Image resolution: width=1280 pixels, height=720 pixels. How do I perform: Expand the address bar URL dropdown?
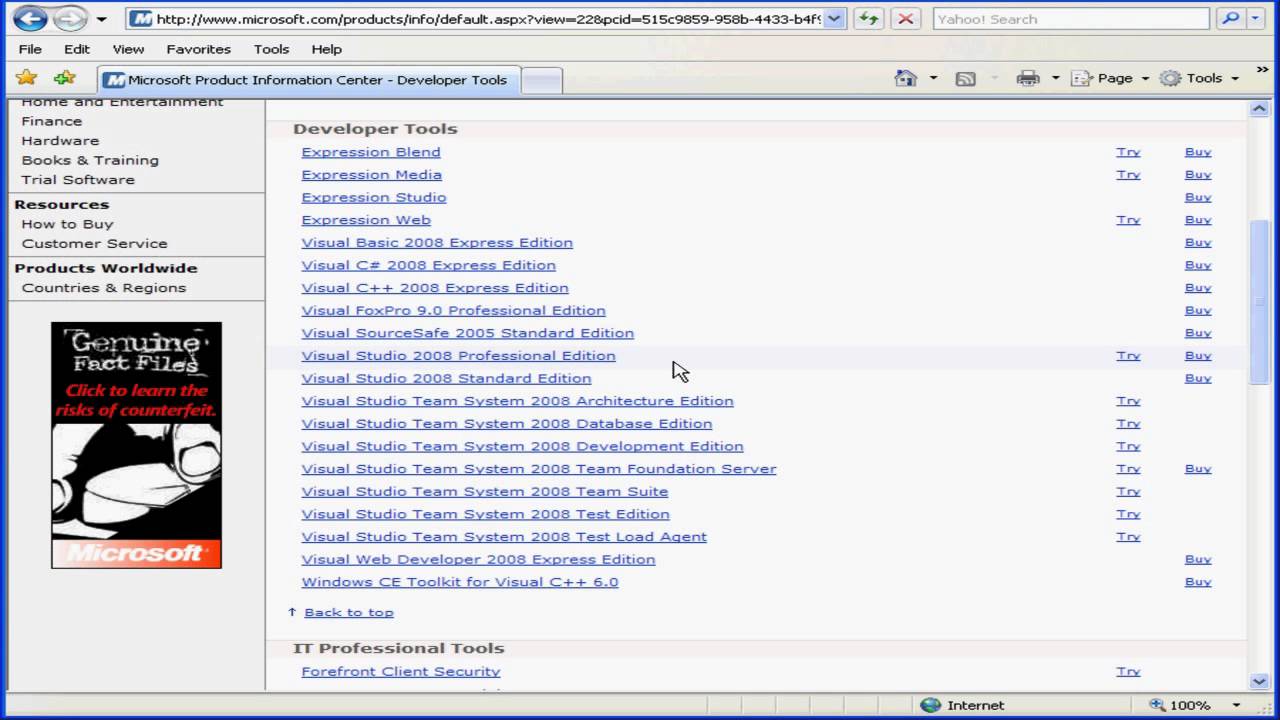click(x=834, y=19)
